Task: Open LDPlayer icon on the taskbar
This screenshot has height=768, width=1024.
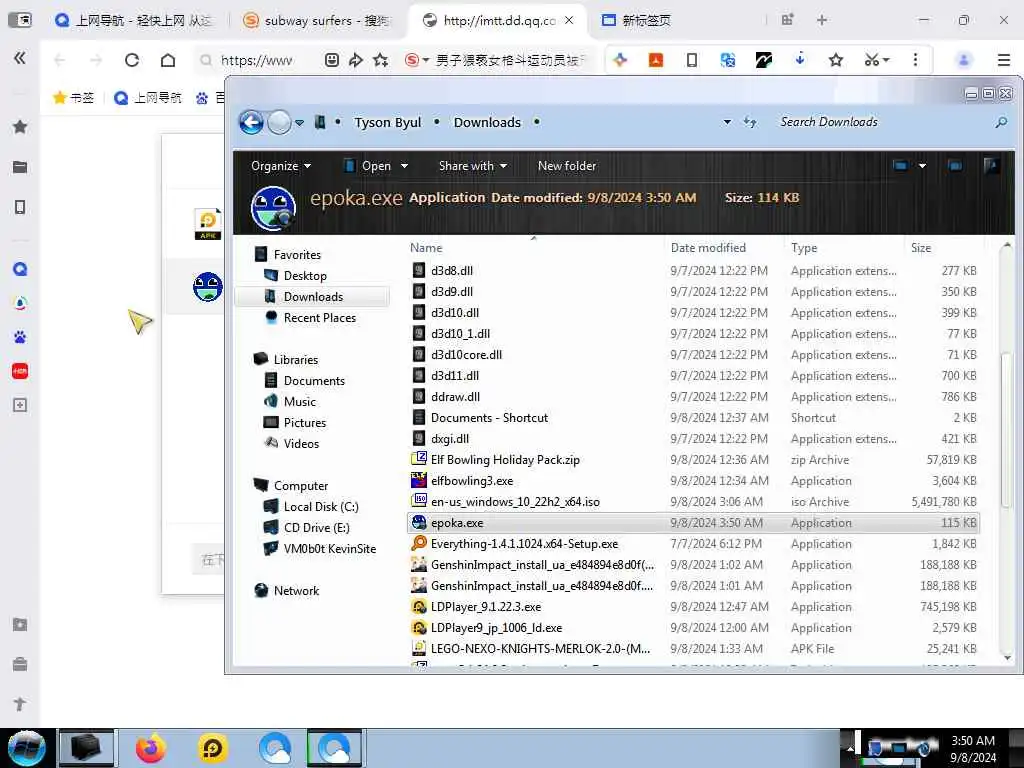Action: point(213,748)
